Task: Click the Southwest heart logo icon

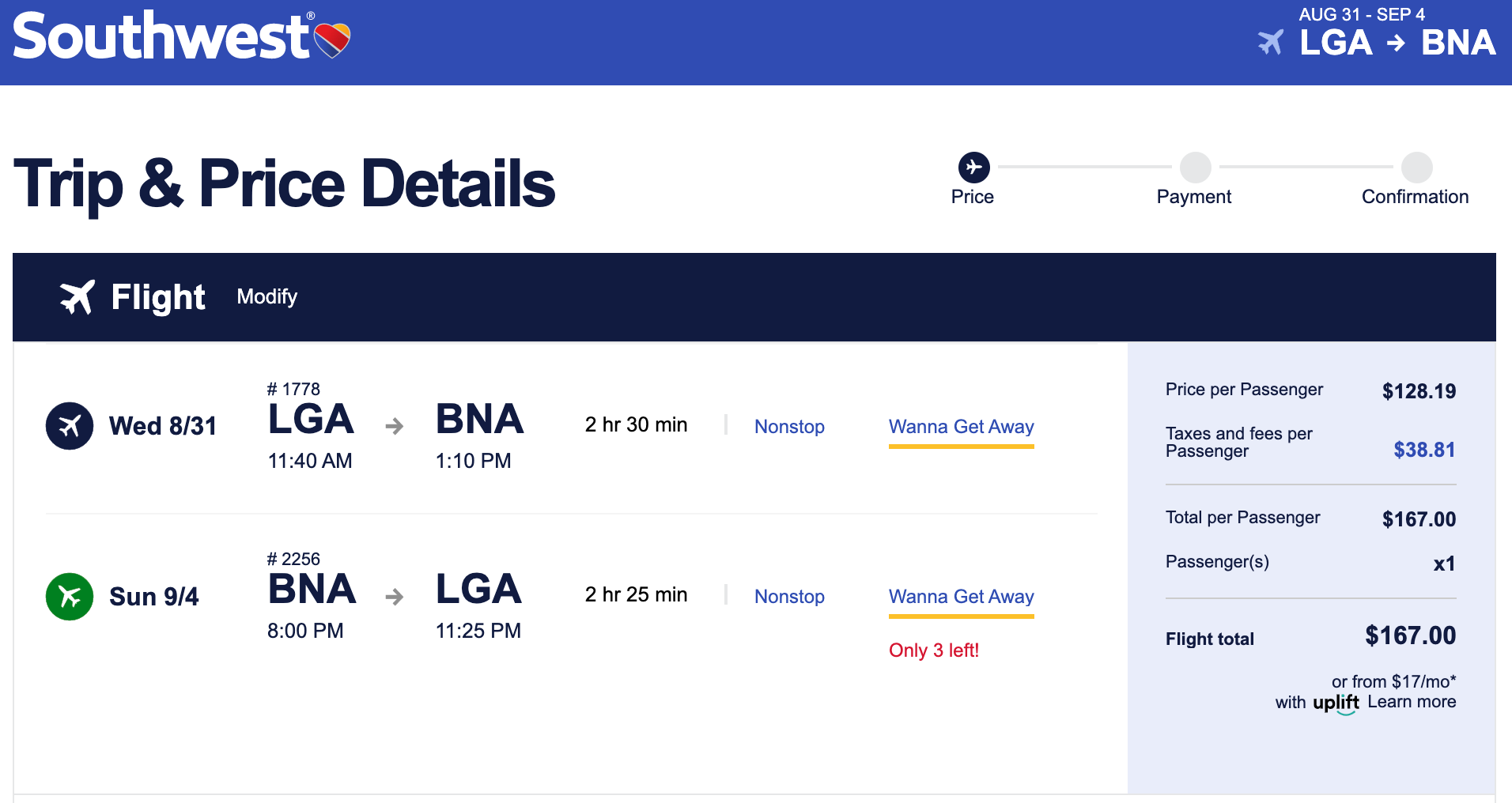Action: 332,40
